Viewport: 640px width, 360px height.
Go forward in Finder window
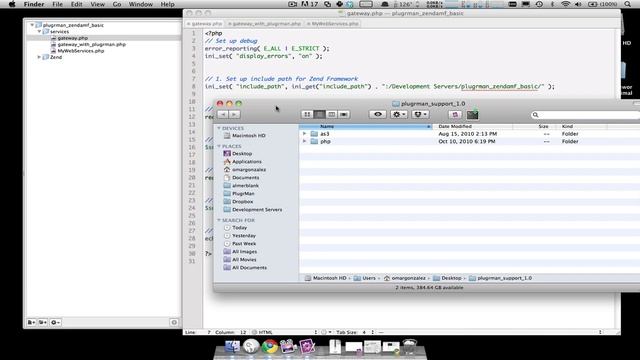tap(234, 115)
